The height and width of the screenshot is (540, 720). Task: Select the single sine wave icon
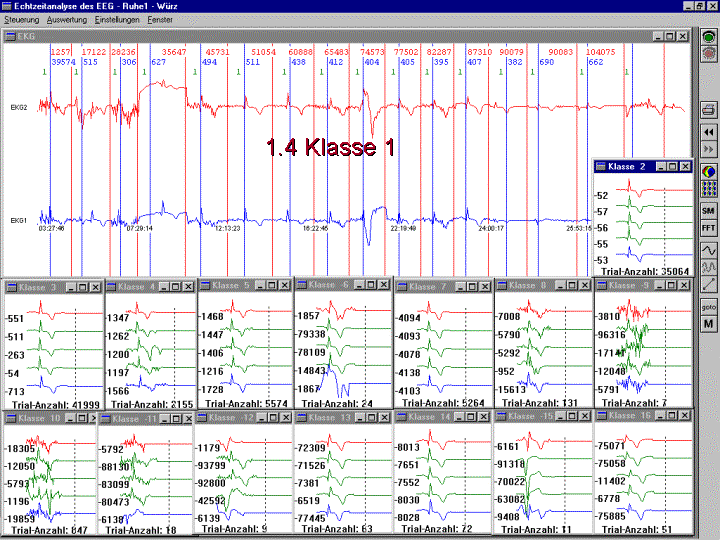709,250
